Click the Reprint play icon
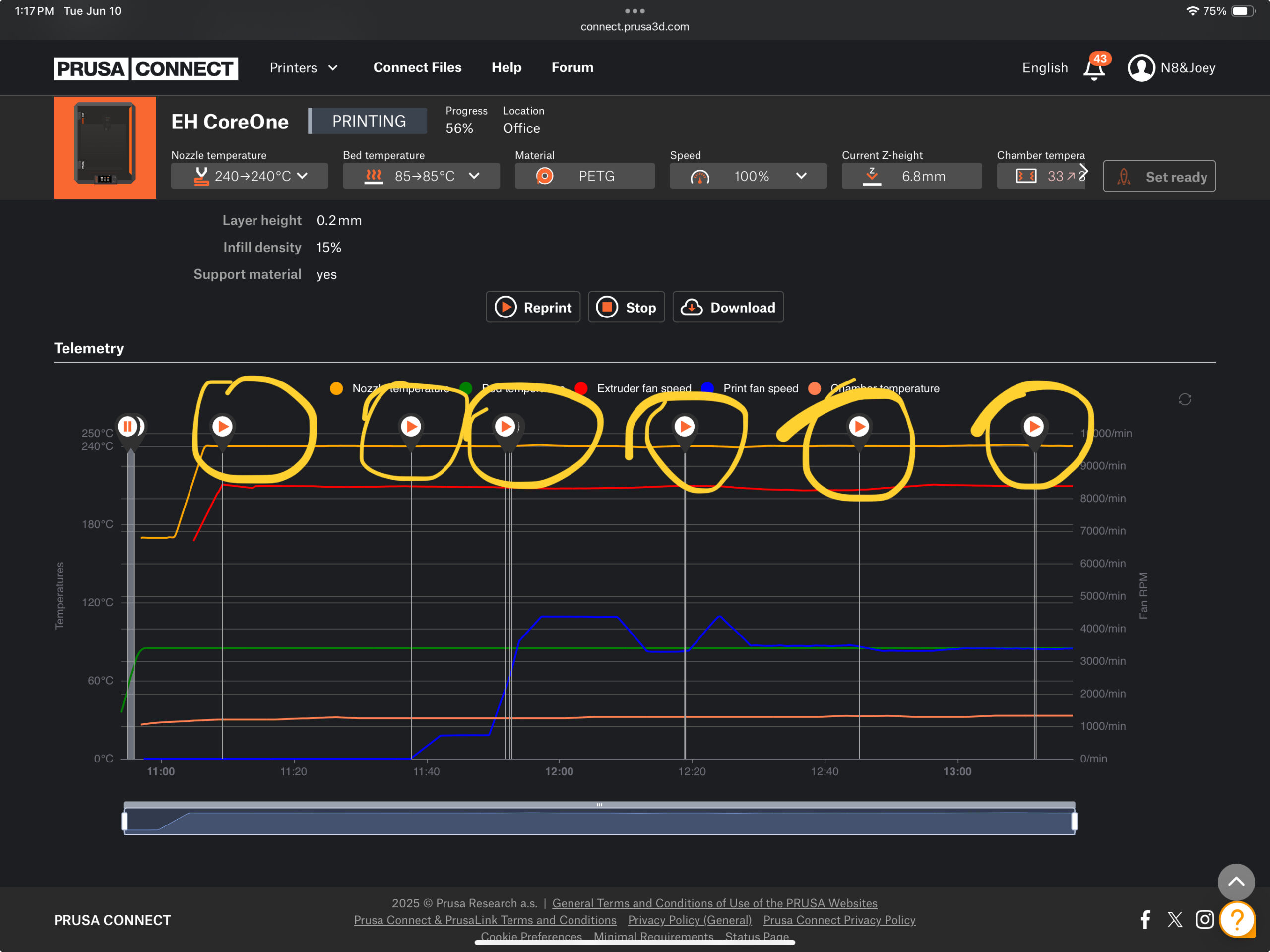 (x=505, y=307)
